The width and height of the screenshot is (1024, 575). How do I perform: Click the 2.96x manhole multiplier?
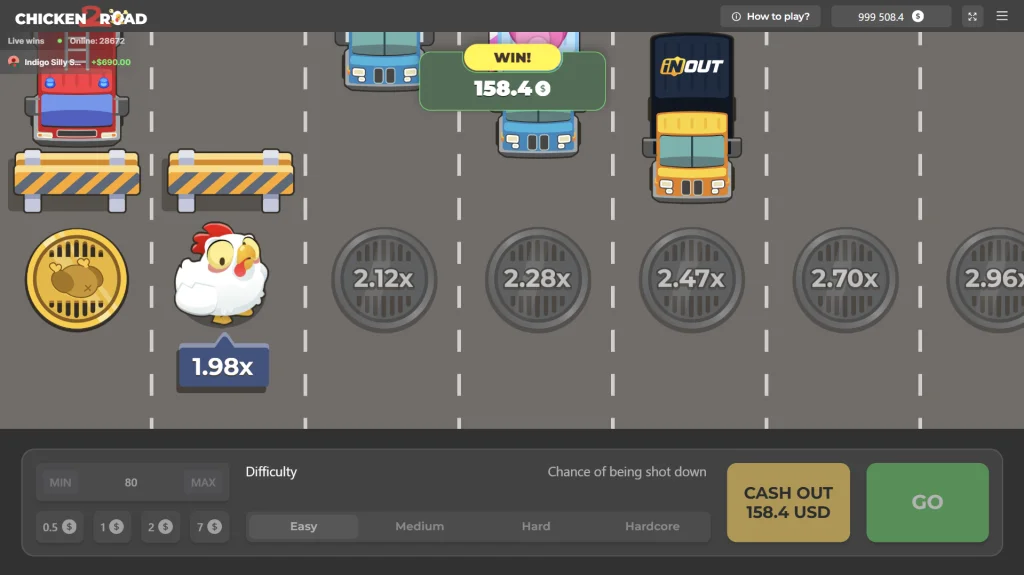click(985, 280)
